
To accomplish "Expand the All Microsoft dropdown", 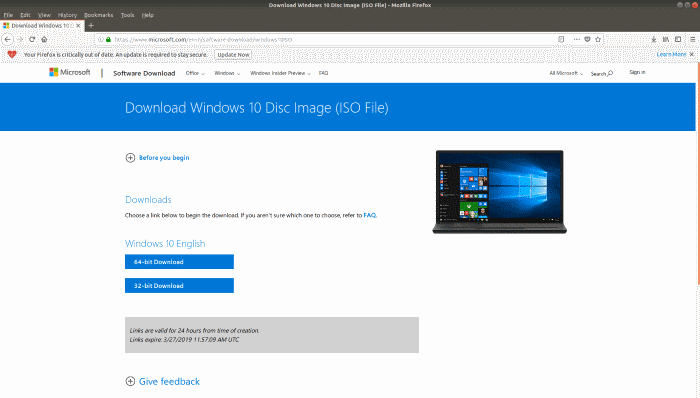I will click(x=566, y=73).
